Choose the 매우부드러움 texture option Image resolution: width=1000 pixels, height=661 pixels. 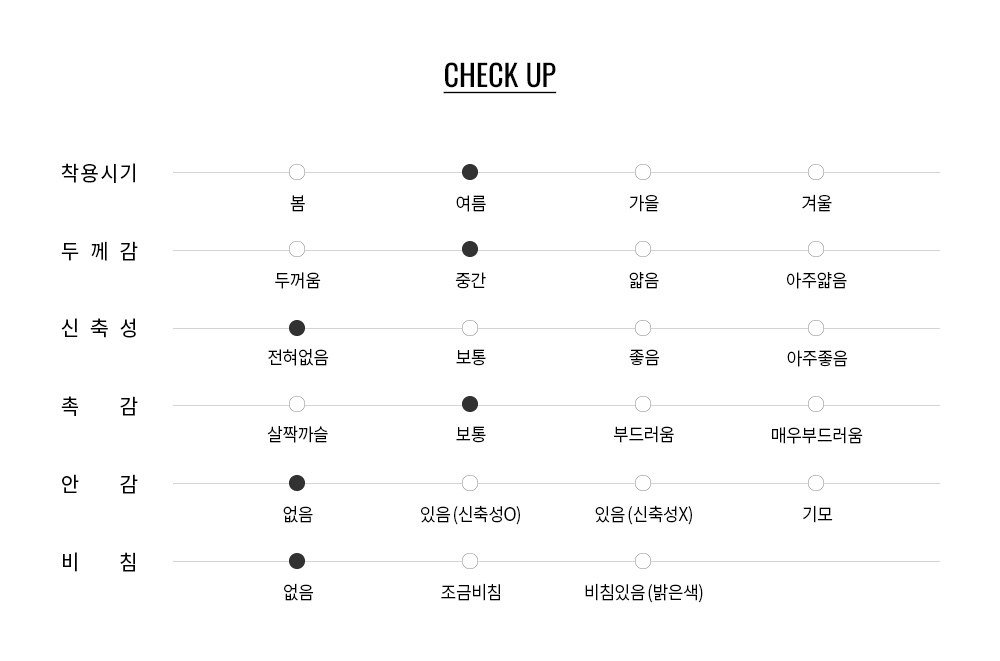pos(816,404)
